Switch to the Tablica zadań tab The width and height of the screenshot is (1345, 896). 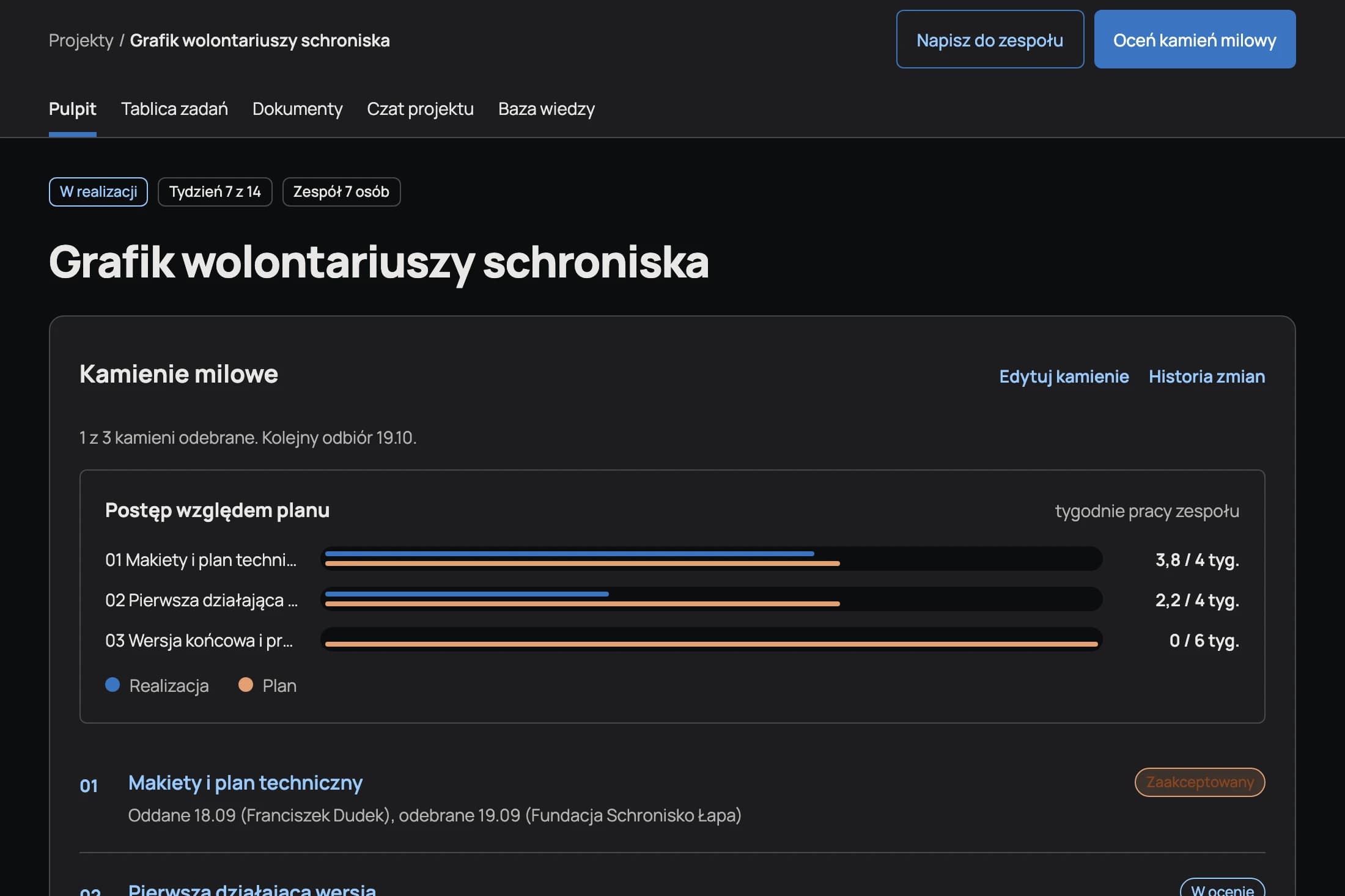point(174,109)
